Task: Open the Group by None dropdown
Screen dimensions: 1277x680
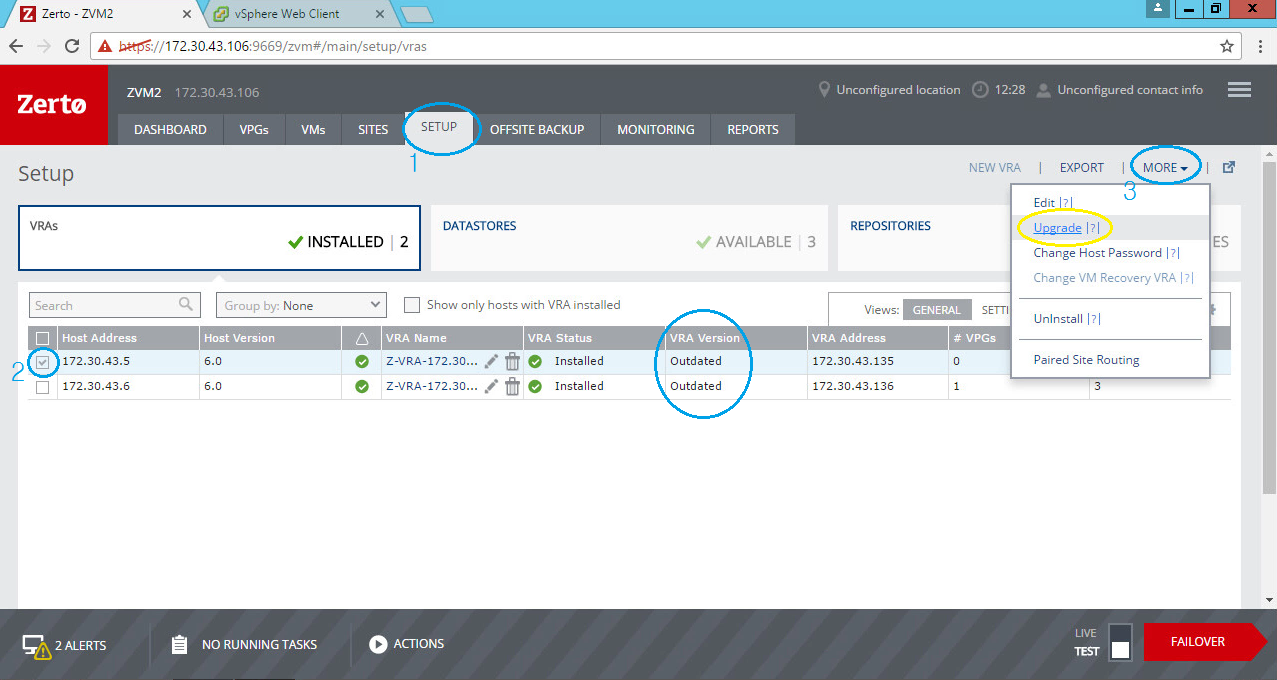Action: pos(301,305)
